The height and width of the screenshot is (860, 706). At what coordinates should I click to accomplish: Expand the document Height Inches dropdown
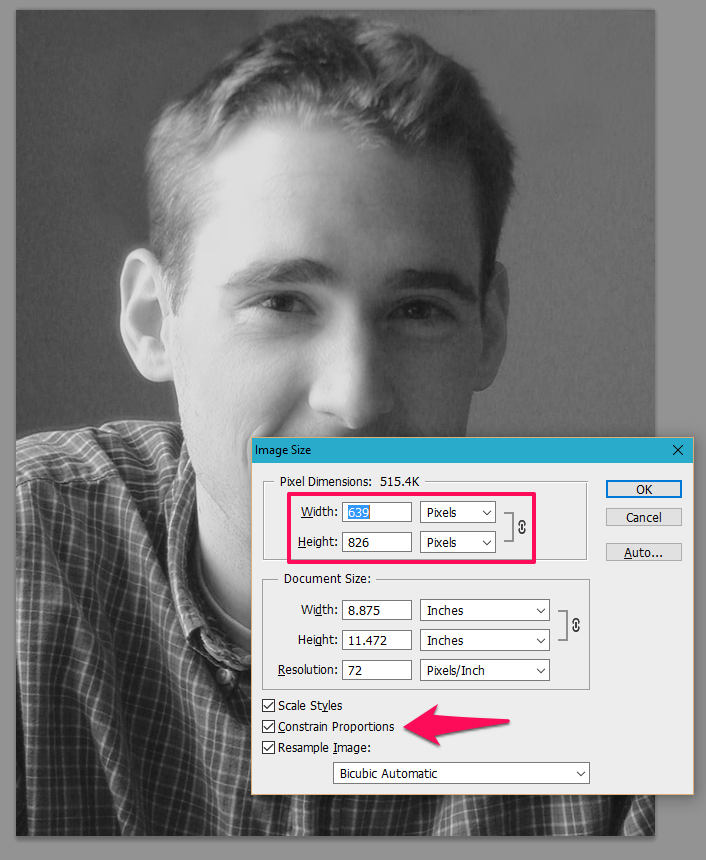485,640
